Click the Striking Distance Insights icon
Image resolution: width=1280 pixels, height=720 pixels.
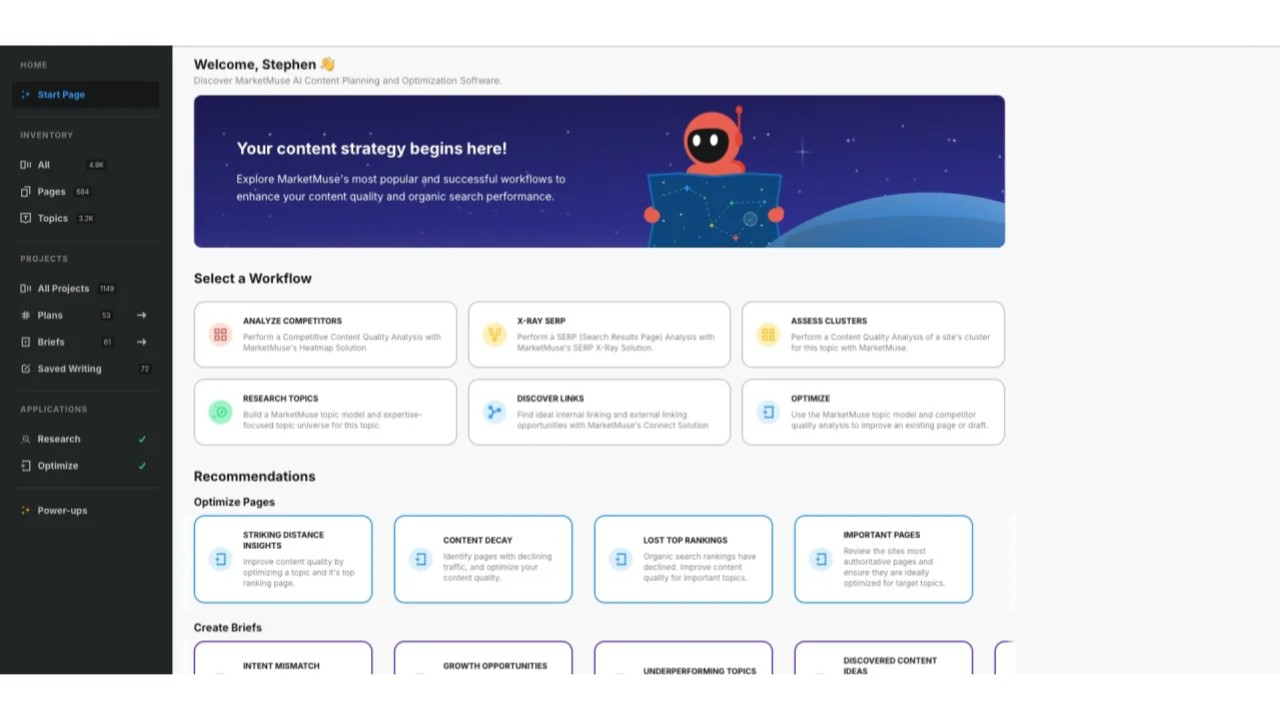(x=221, y=559)
